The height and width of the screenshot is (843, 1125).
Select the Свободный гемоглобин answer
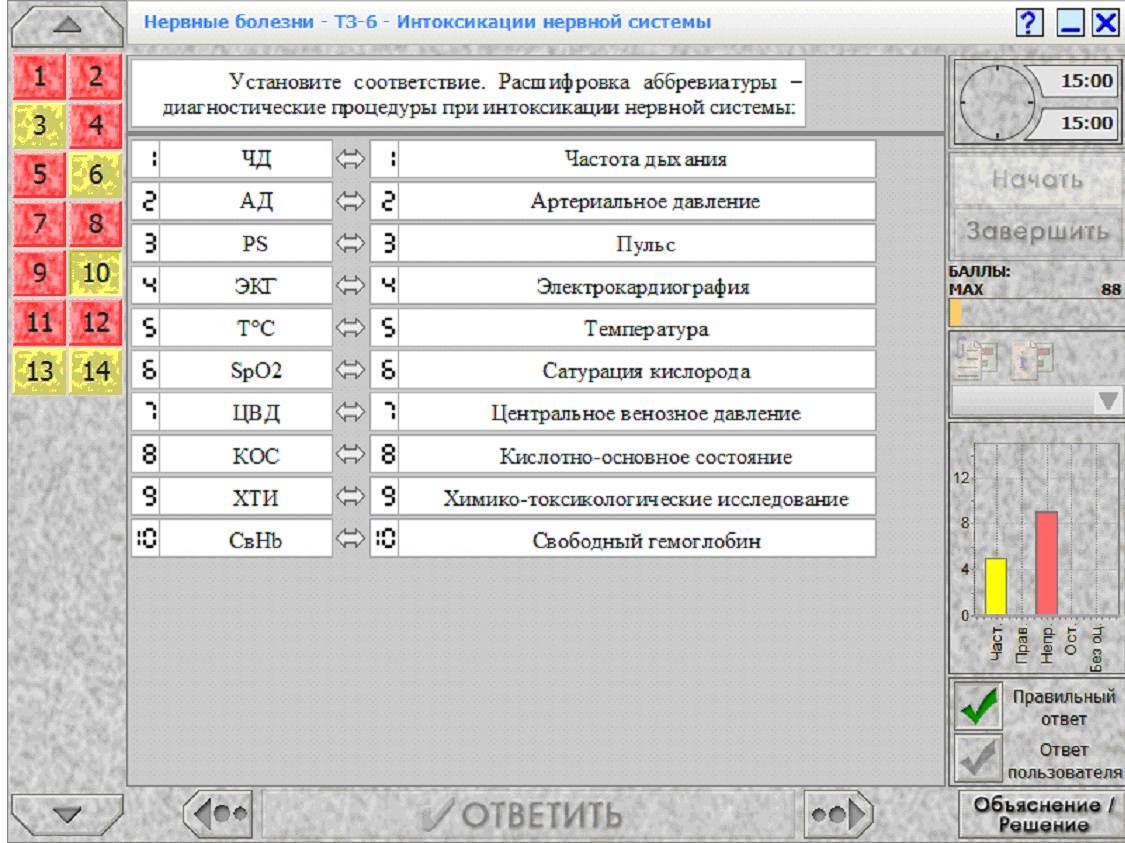pos(637,540)
